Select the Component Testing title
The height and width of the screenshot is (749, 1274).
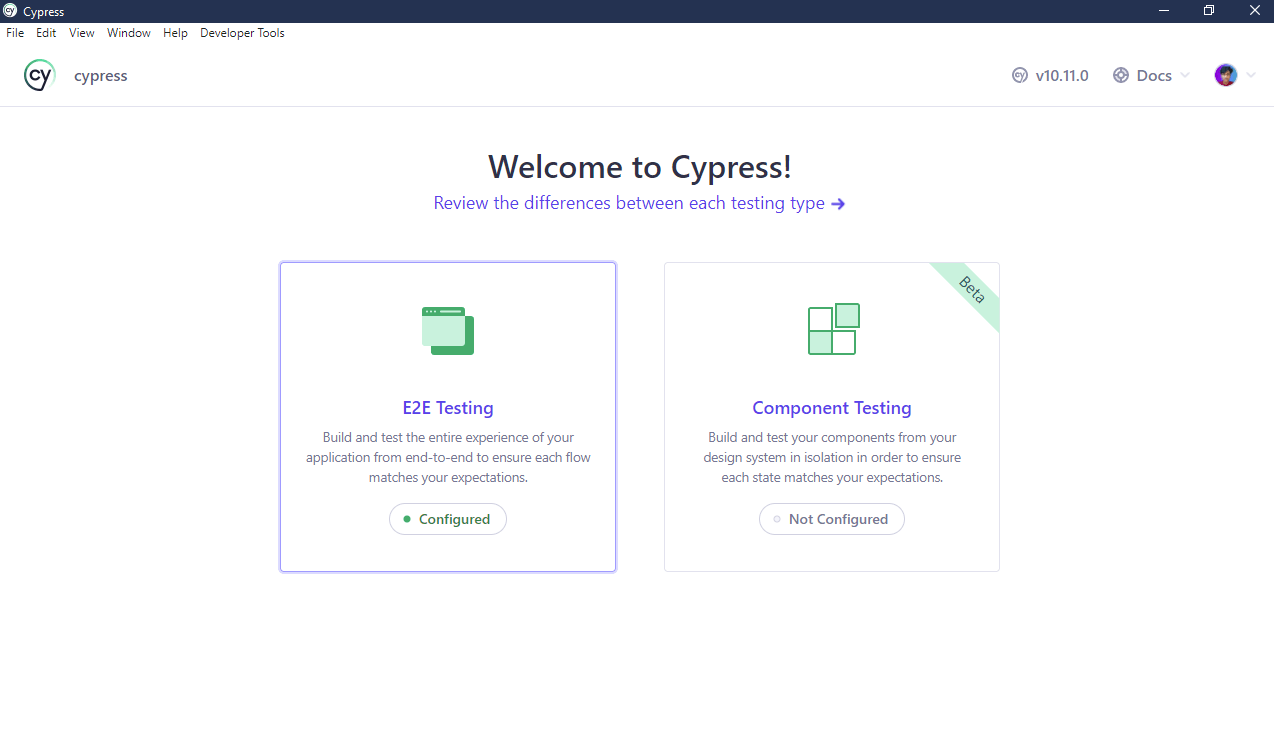(832, 408)
